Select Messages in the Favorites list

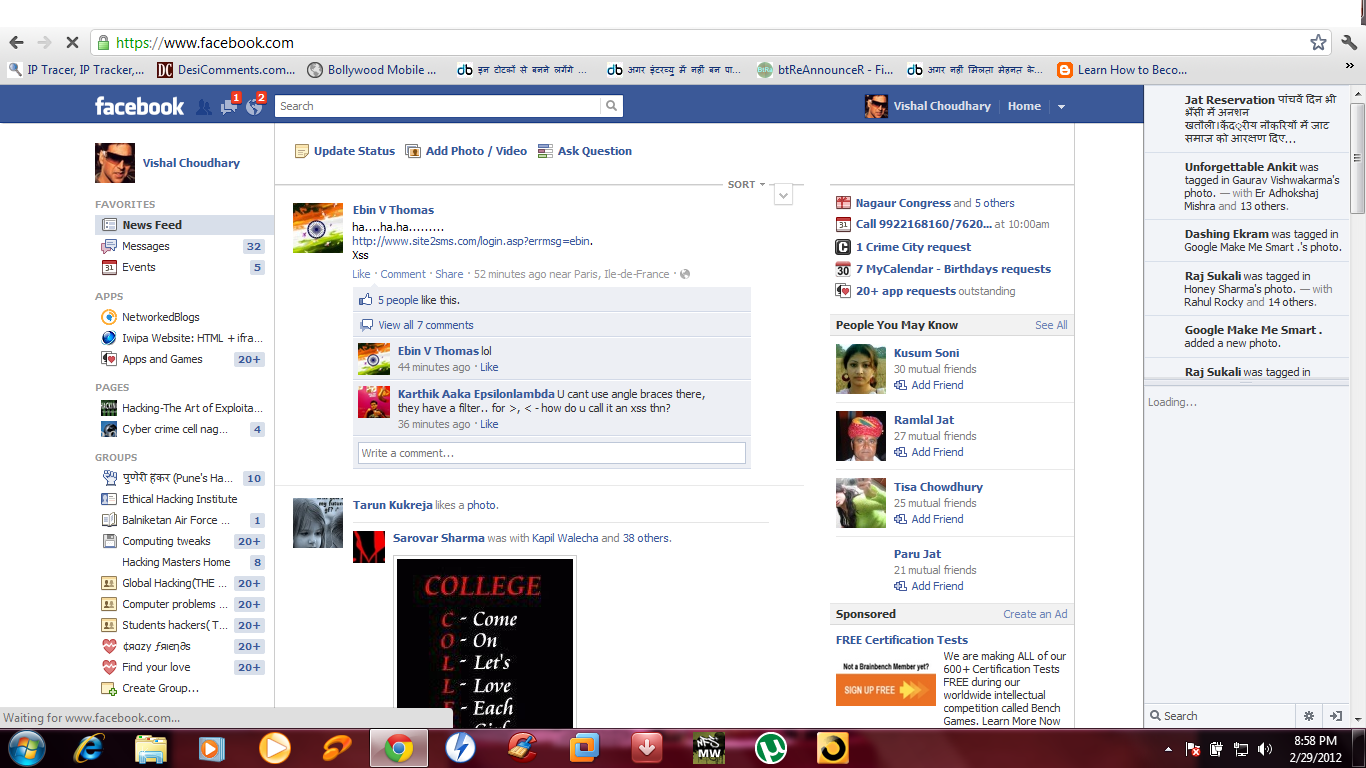click(x=145, y=246)
